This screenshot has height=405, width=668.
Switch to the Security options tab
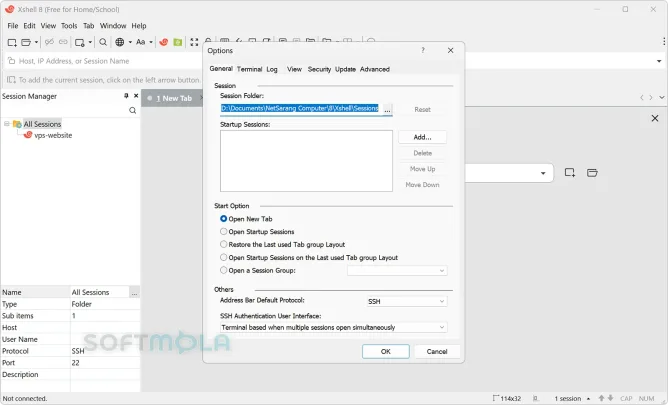point(319,69)
